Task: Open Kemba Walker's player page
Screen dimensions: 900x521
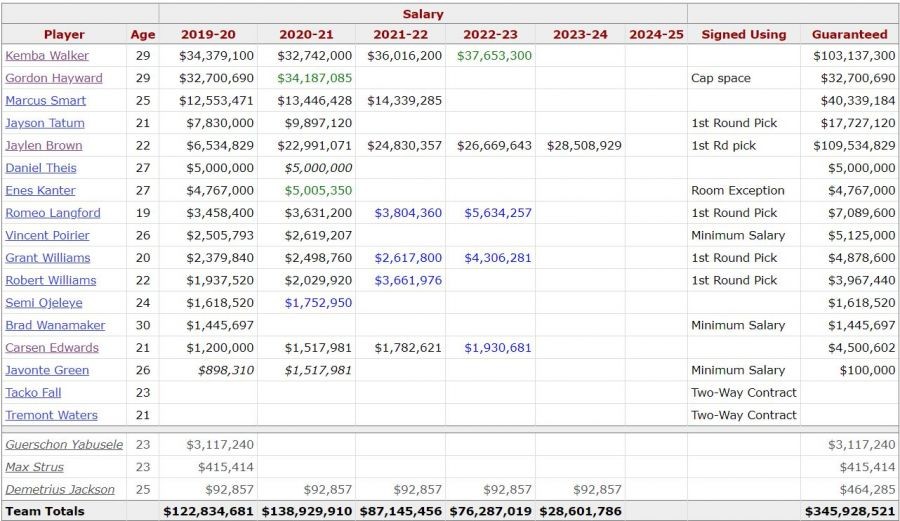Action: coord(47,56)
